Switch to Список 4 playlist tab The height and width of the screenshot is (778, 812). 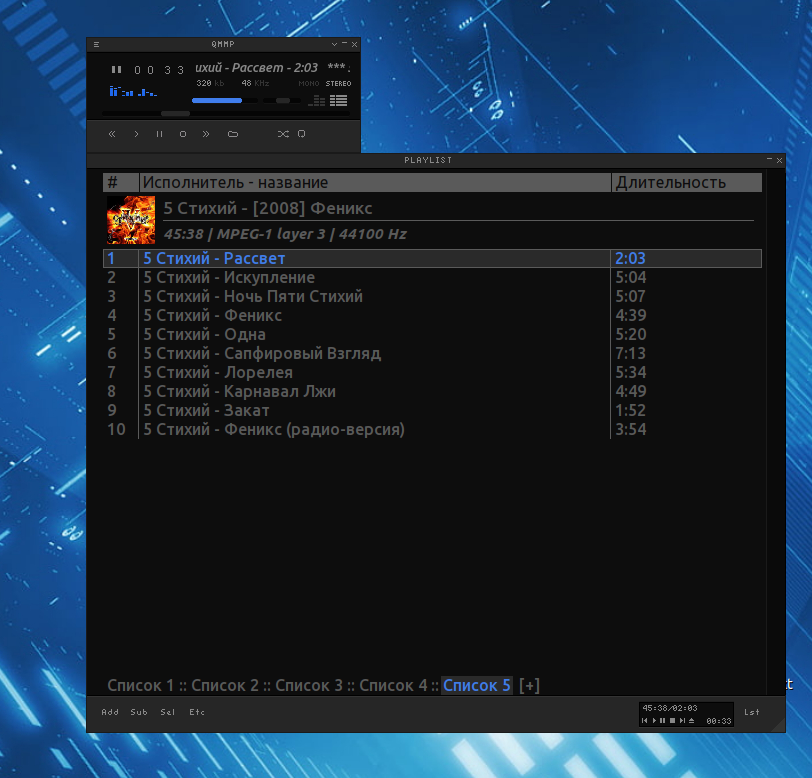pos(393,685)
